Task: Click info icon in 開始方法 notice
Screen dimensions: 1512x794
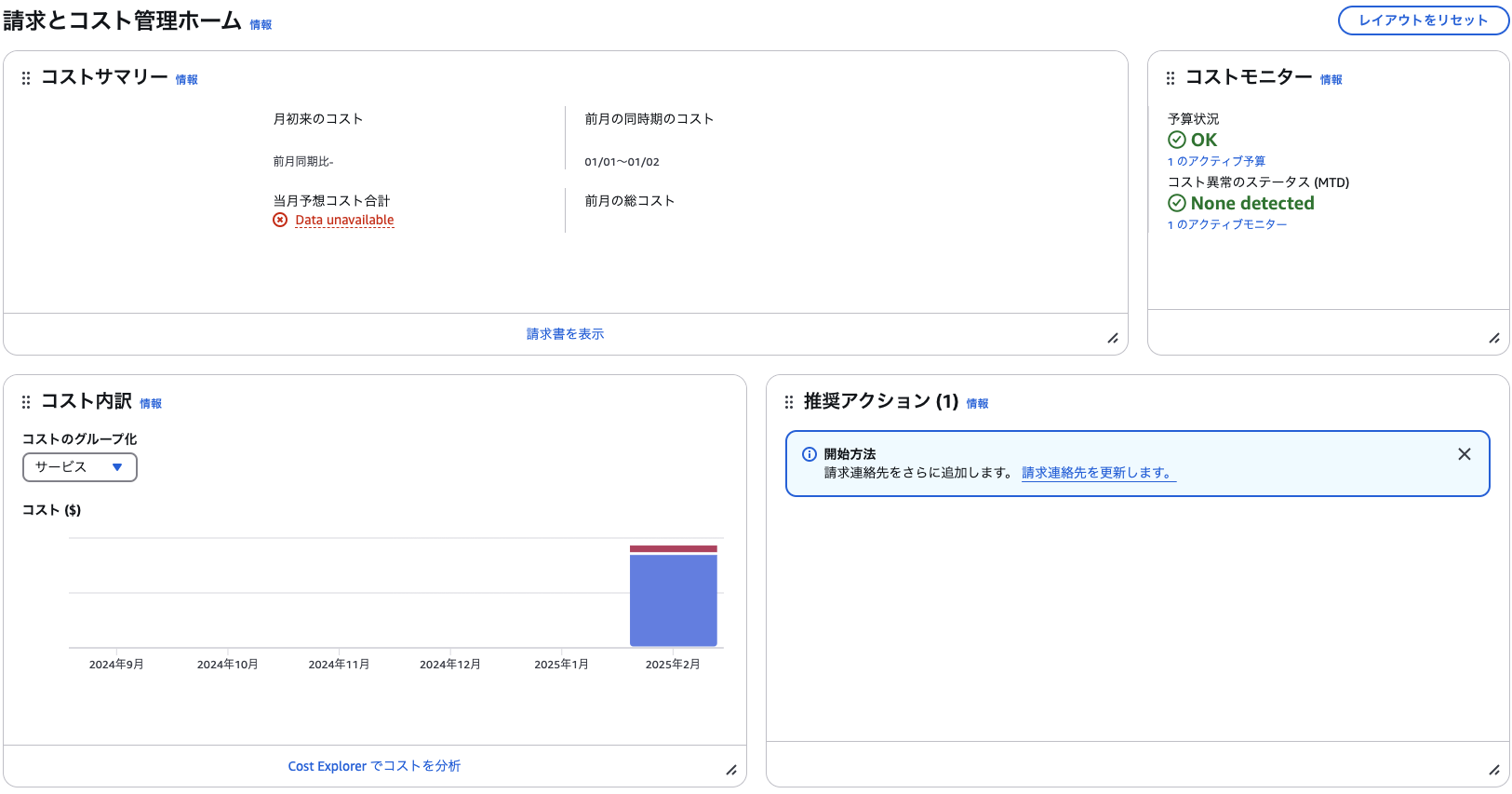Action: [x=810, y=454]
